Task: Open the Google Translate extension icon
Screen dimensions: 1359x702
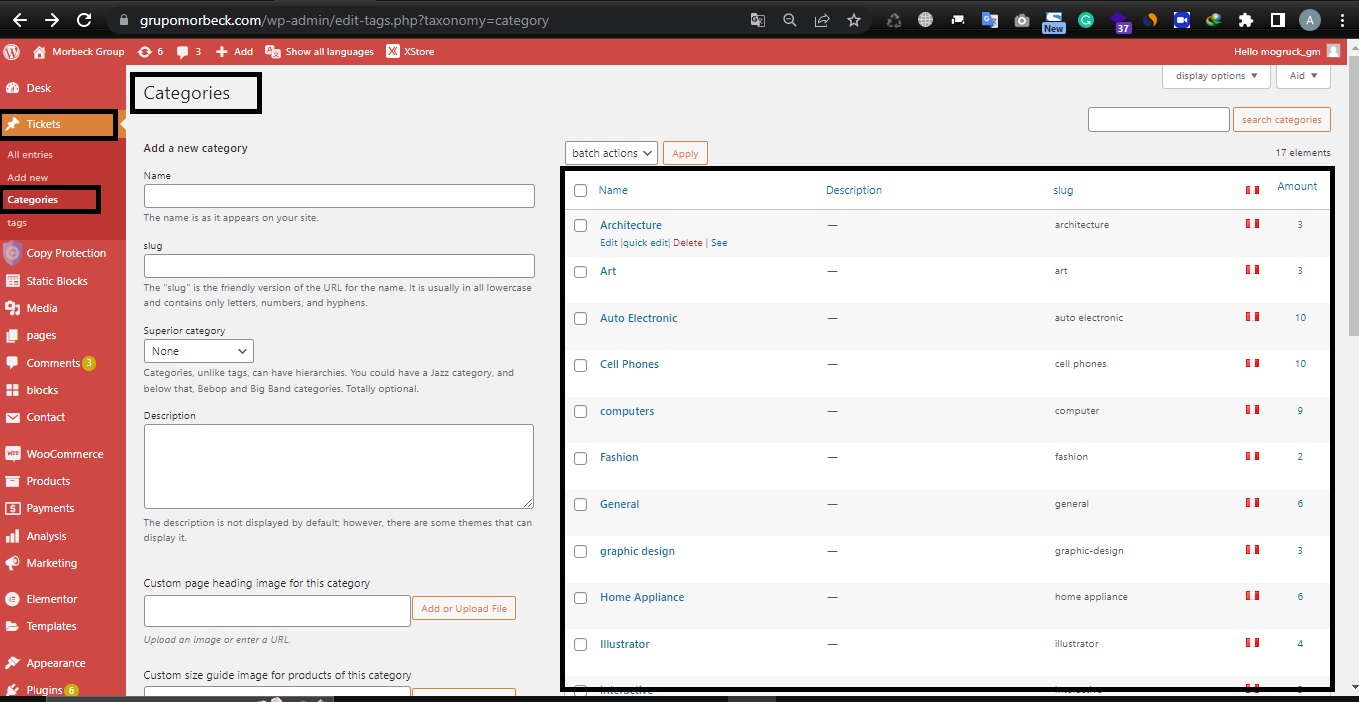Action: coord(989,19)
